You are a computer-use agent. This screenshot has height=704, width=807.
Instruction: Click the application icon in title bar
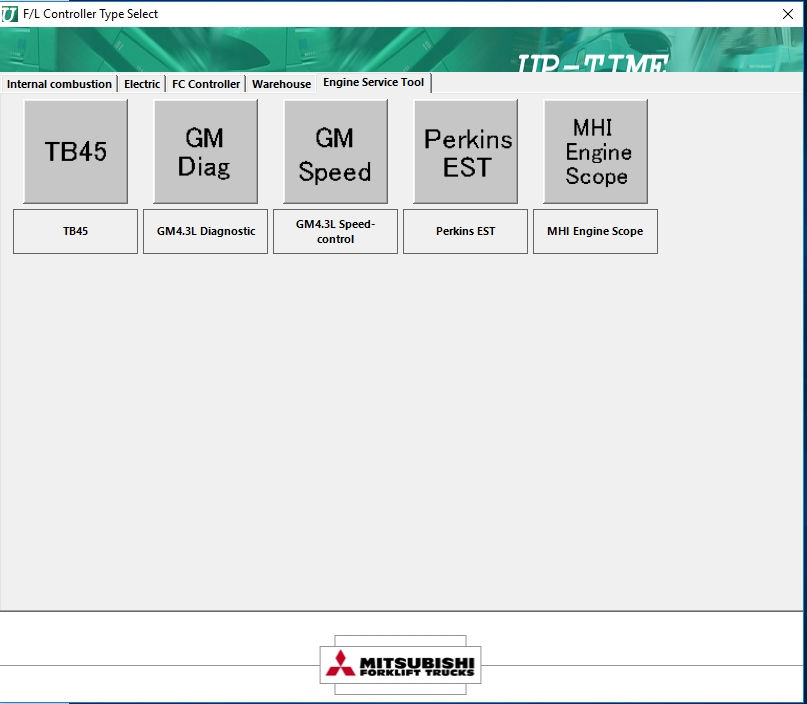(x=10, y=14)
